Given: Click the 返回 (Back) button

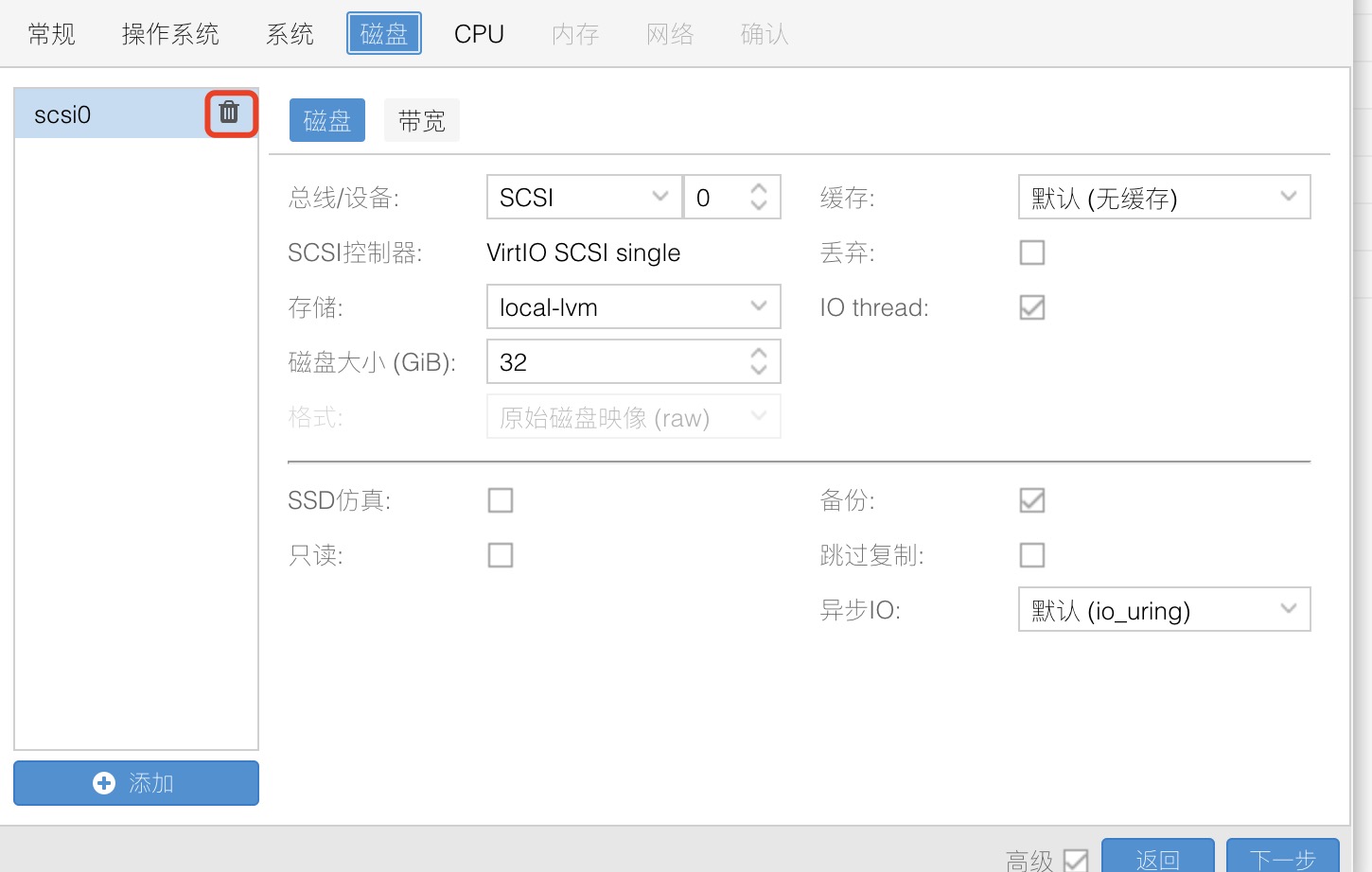Looking at the screenshot, I should point(1157,859).
